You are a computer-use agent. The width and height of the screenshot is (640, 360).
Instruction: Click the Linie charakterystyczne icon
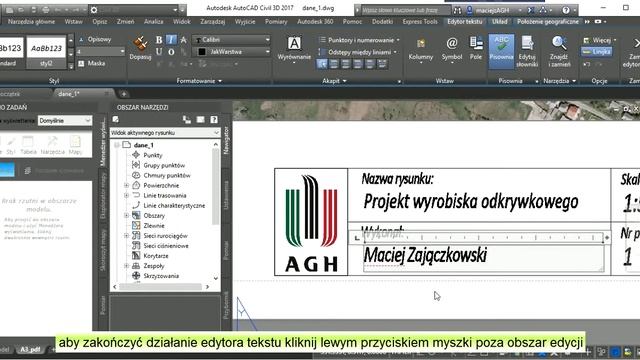click(136, 205)
